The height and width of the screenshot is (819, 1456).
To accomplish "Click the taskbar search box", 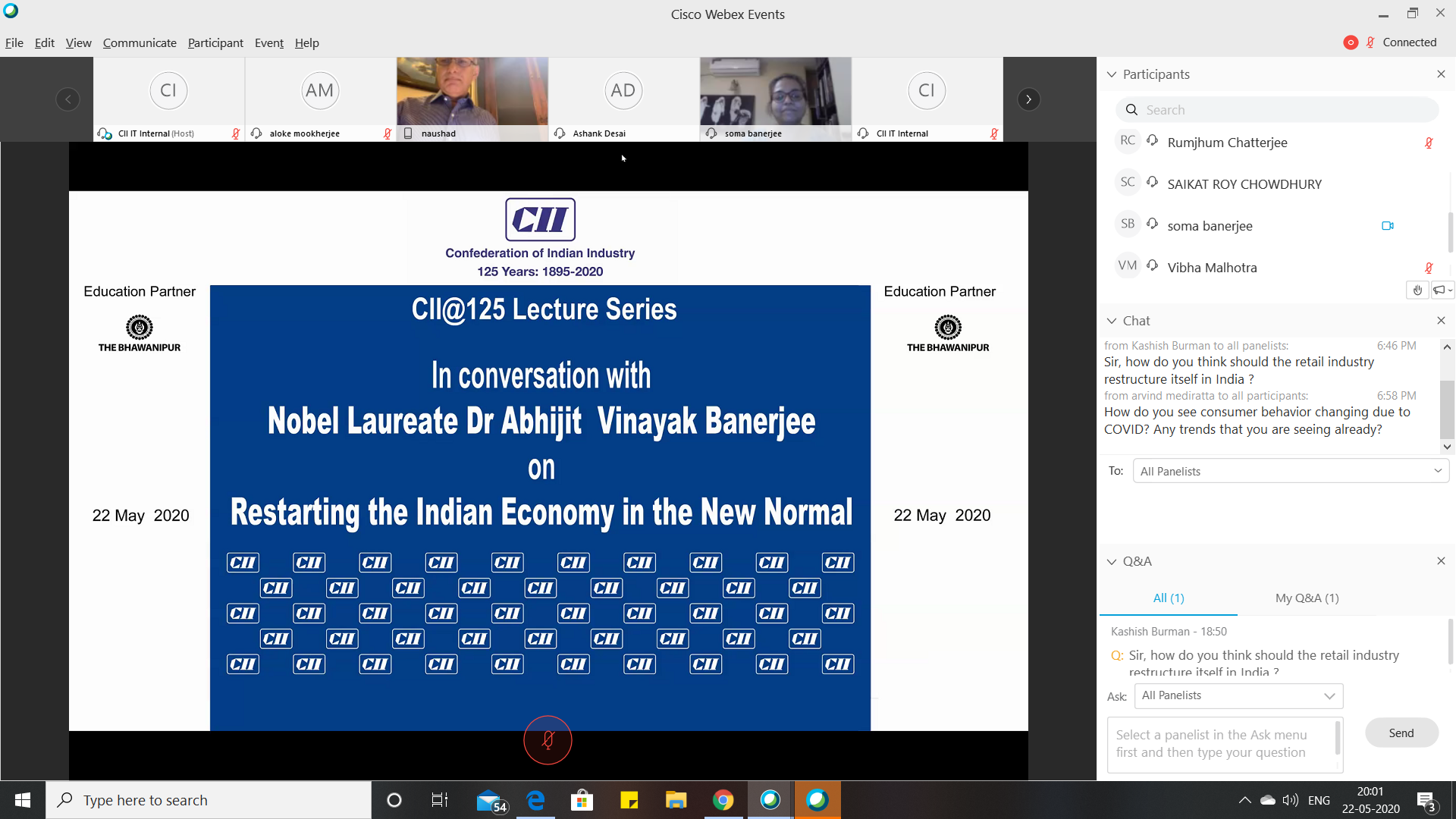I will pos(209,800).
